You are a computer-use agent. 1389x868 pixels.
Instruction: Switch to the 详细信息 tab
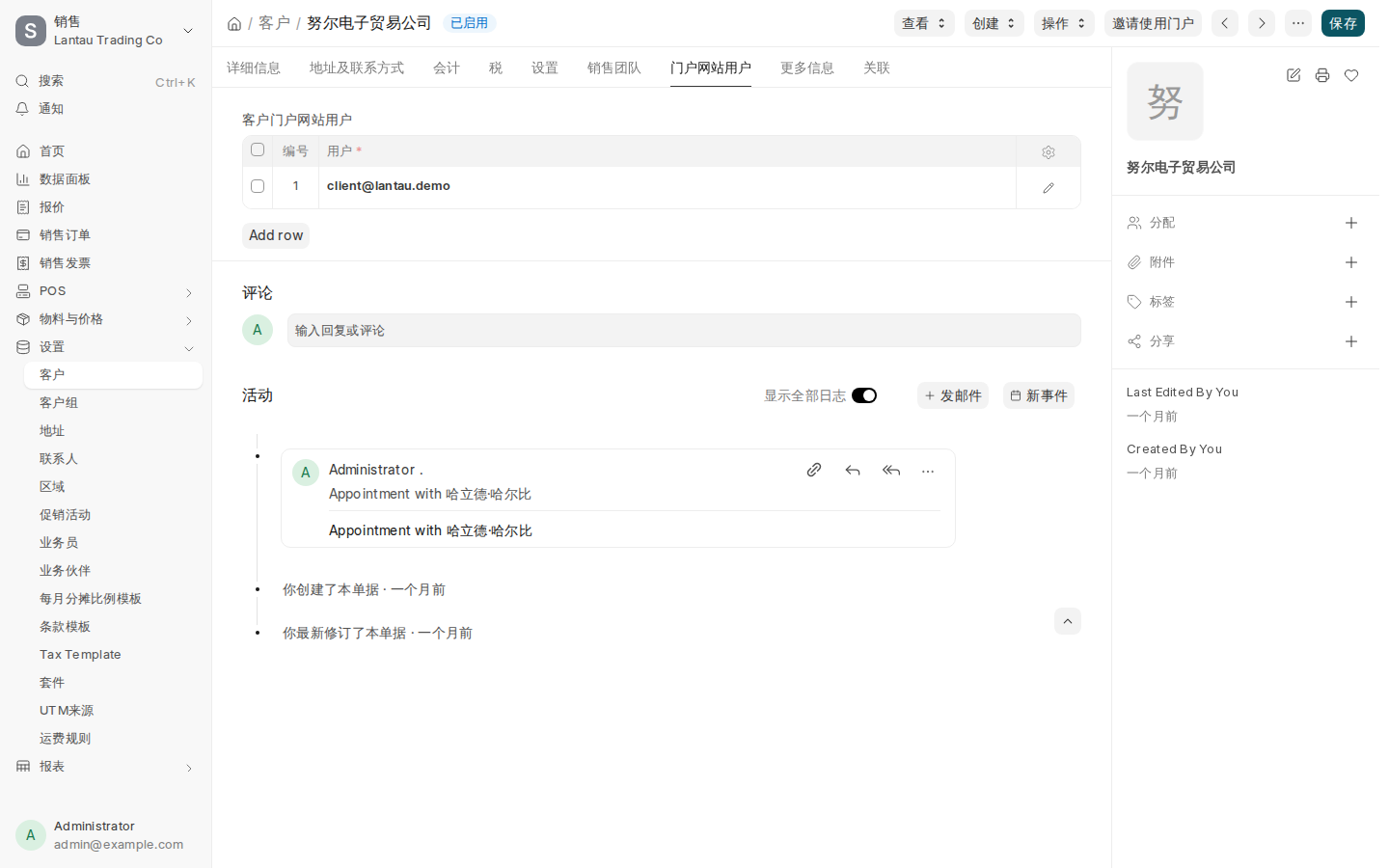pyautogui.click(x=254, y=68)
